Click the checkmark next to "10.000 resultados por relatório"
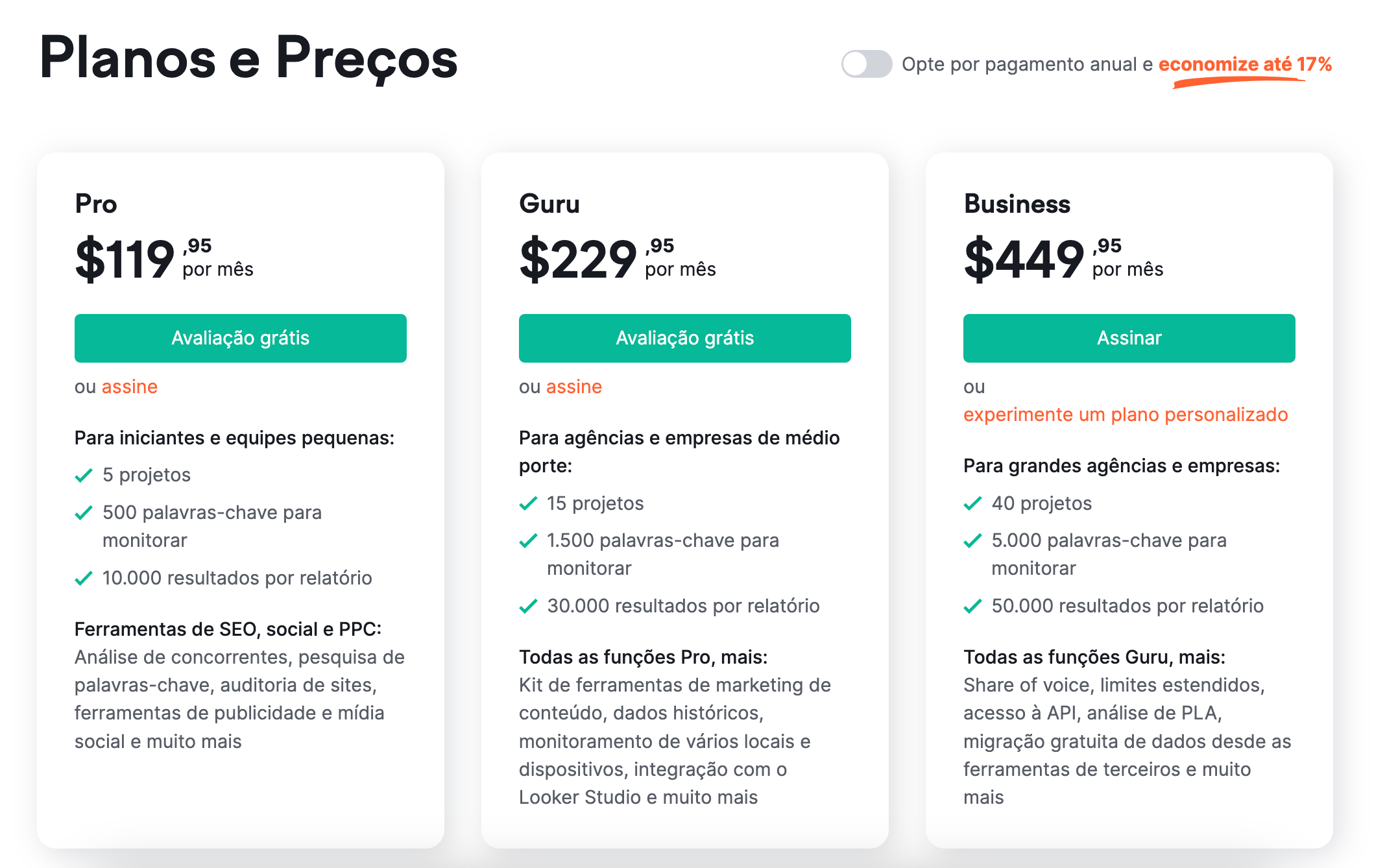1374x868 pixels. pyautogui.click(x=84, y=578)
